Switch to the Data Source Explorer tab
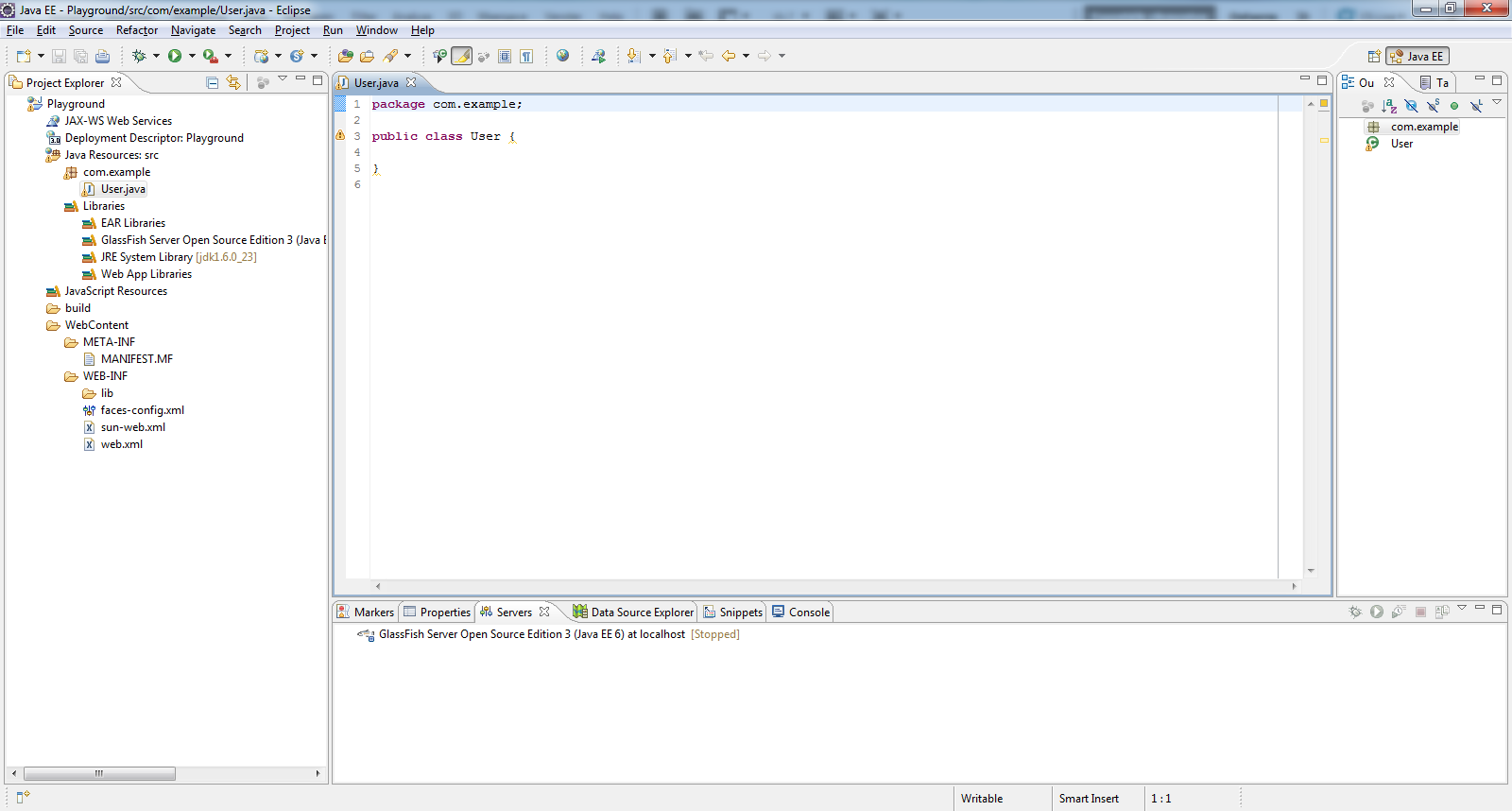 click(633, 613)
